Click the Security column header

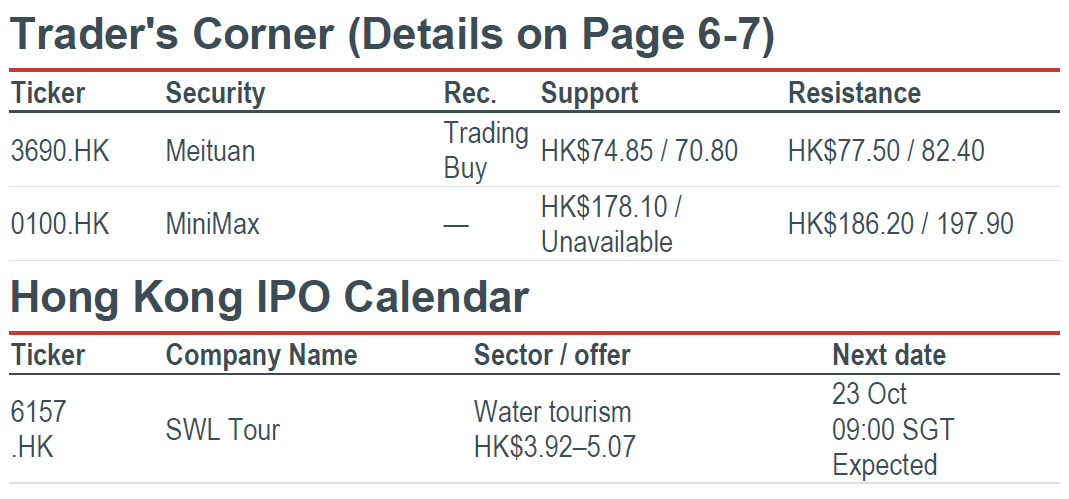click(215, 93)
